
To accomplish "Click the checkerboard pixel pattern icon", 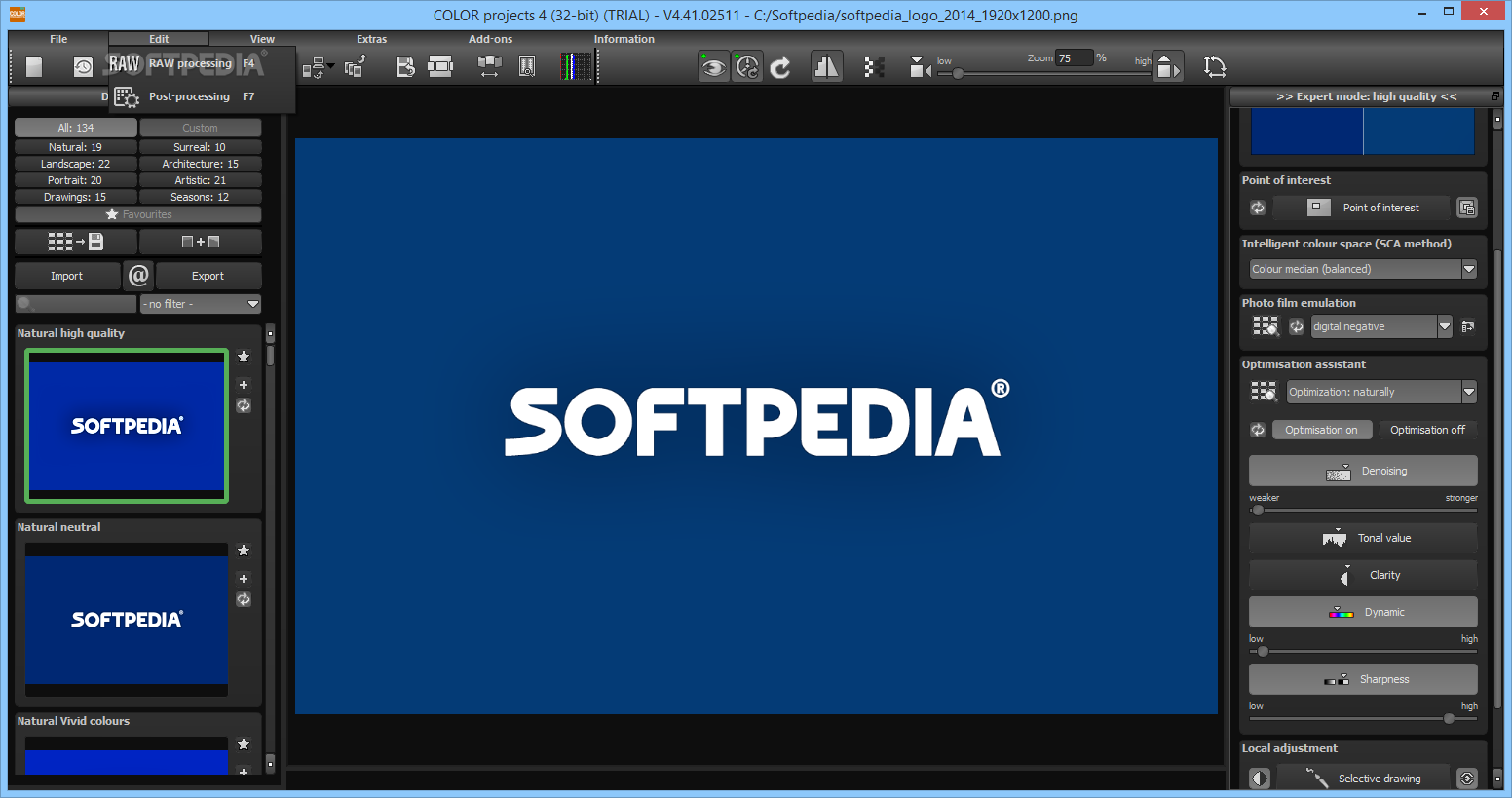I will tap(875, 66).
